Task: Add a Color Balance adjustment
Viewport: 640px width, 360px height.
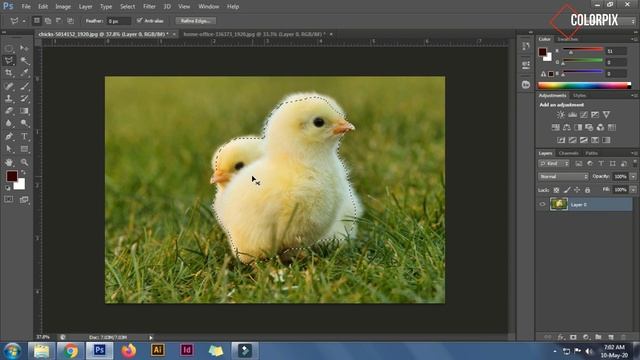Action: (567, 127)
